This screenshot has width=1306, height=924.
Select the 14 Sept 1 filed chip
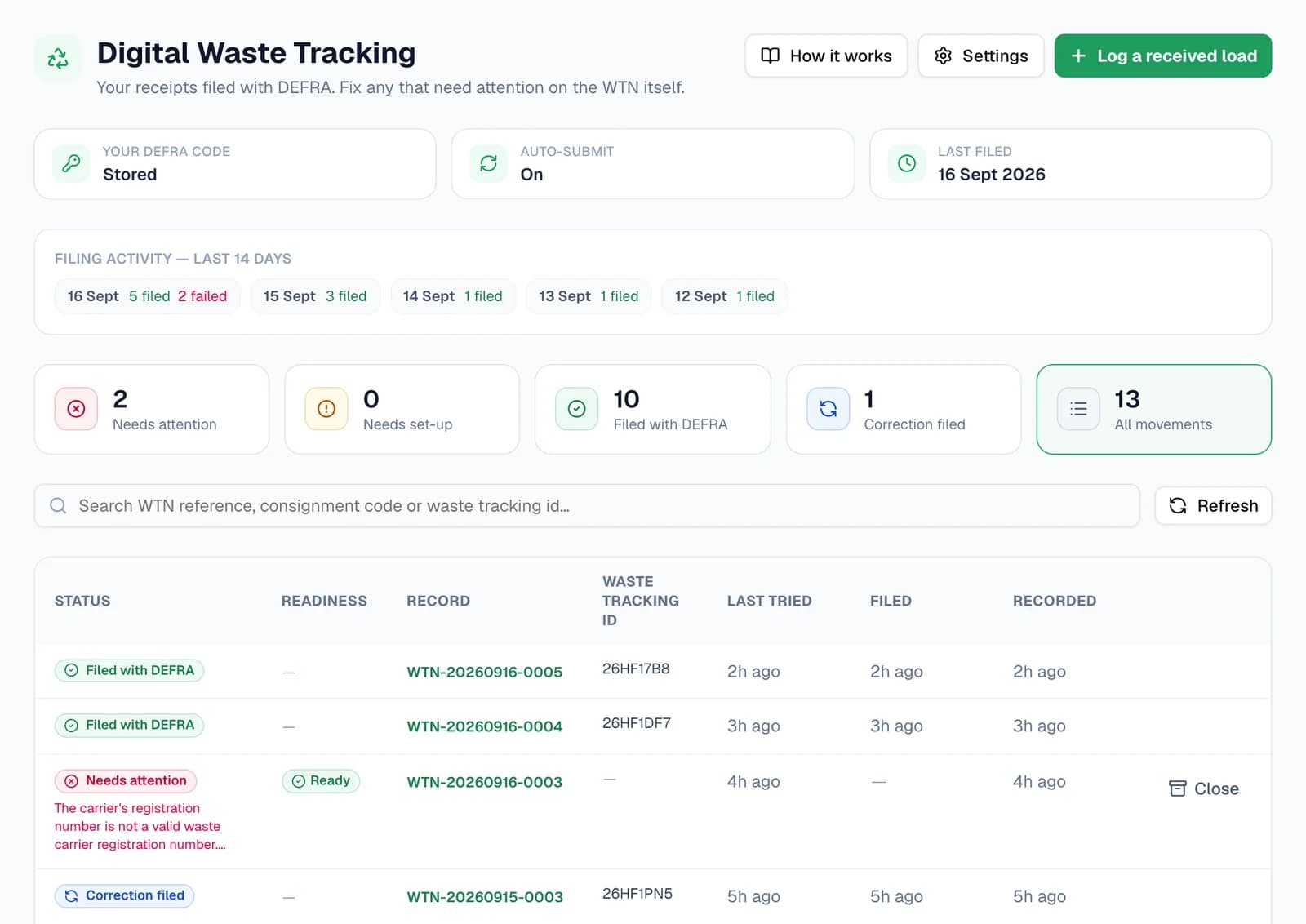point(453,296)
